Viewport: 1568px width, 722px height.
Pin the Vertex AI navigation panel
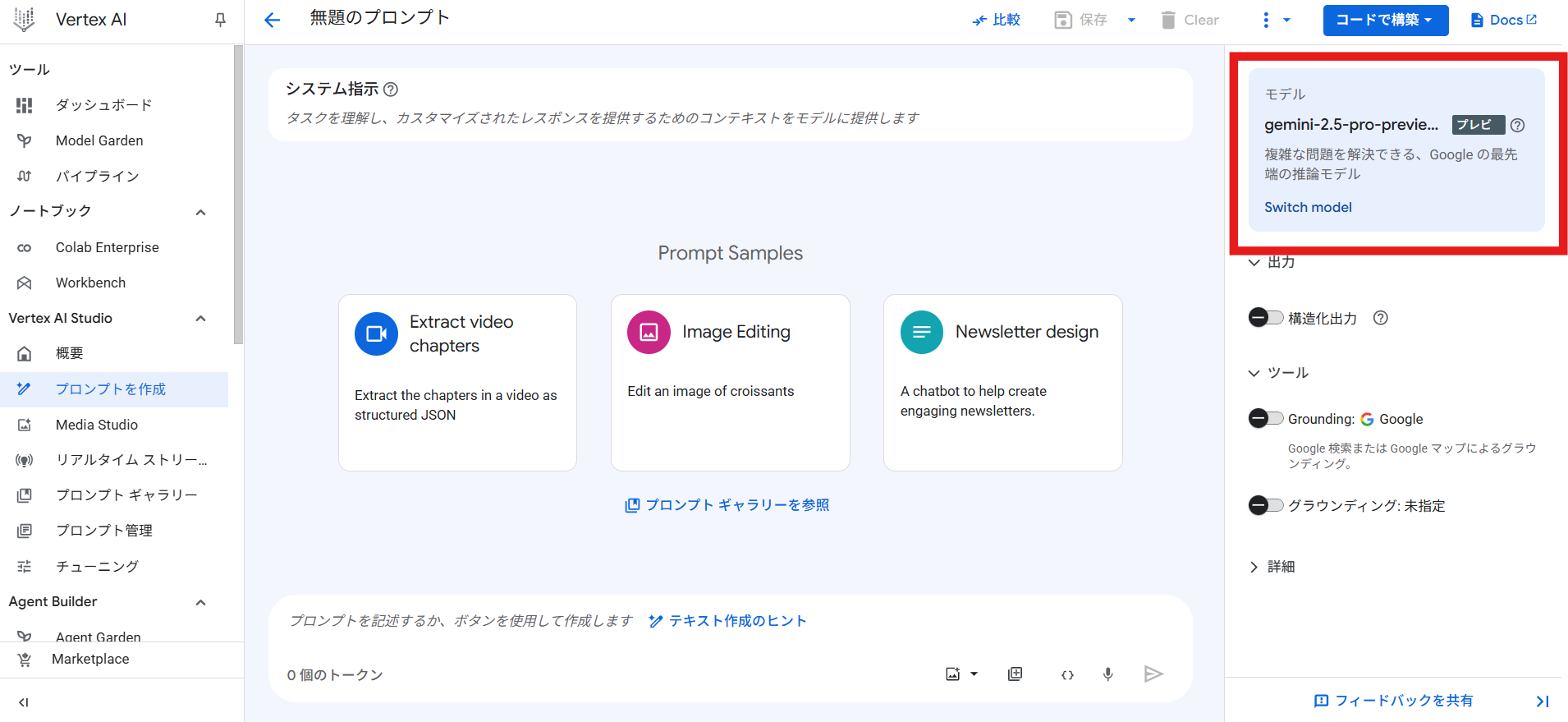(220, 20)
